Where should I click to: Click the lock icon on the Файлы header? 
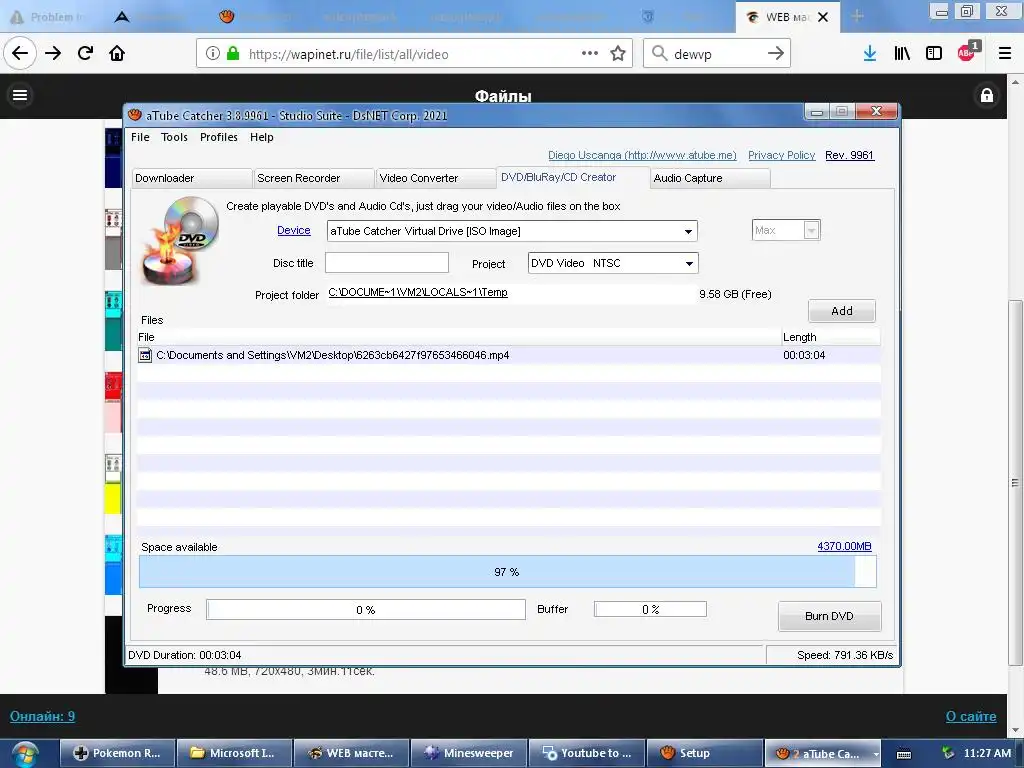987,96
